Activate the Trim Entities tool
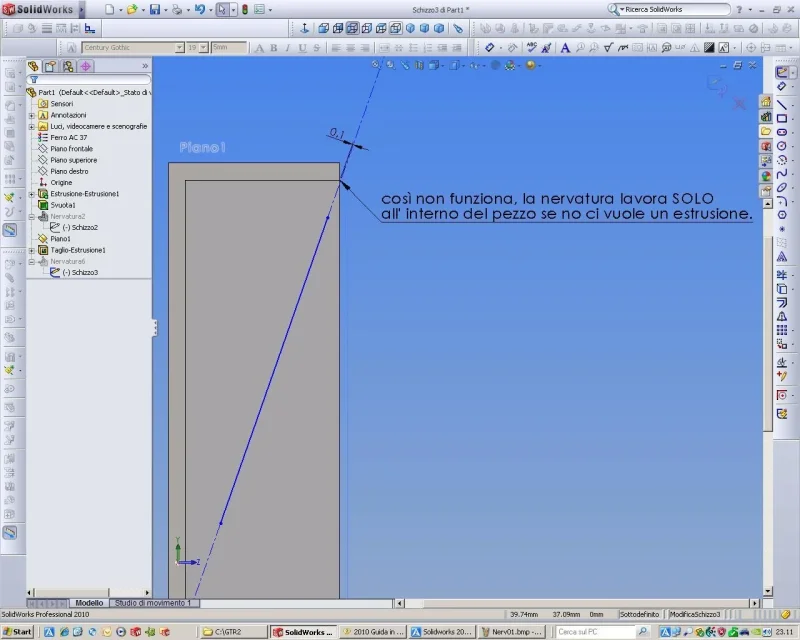 (782, 275)
